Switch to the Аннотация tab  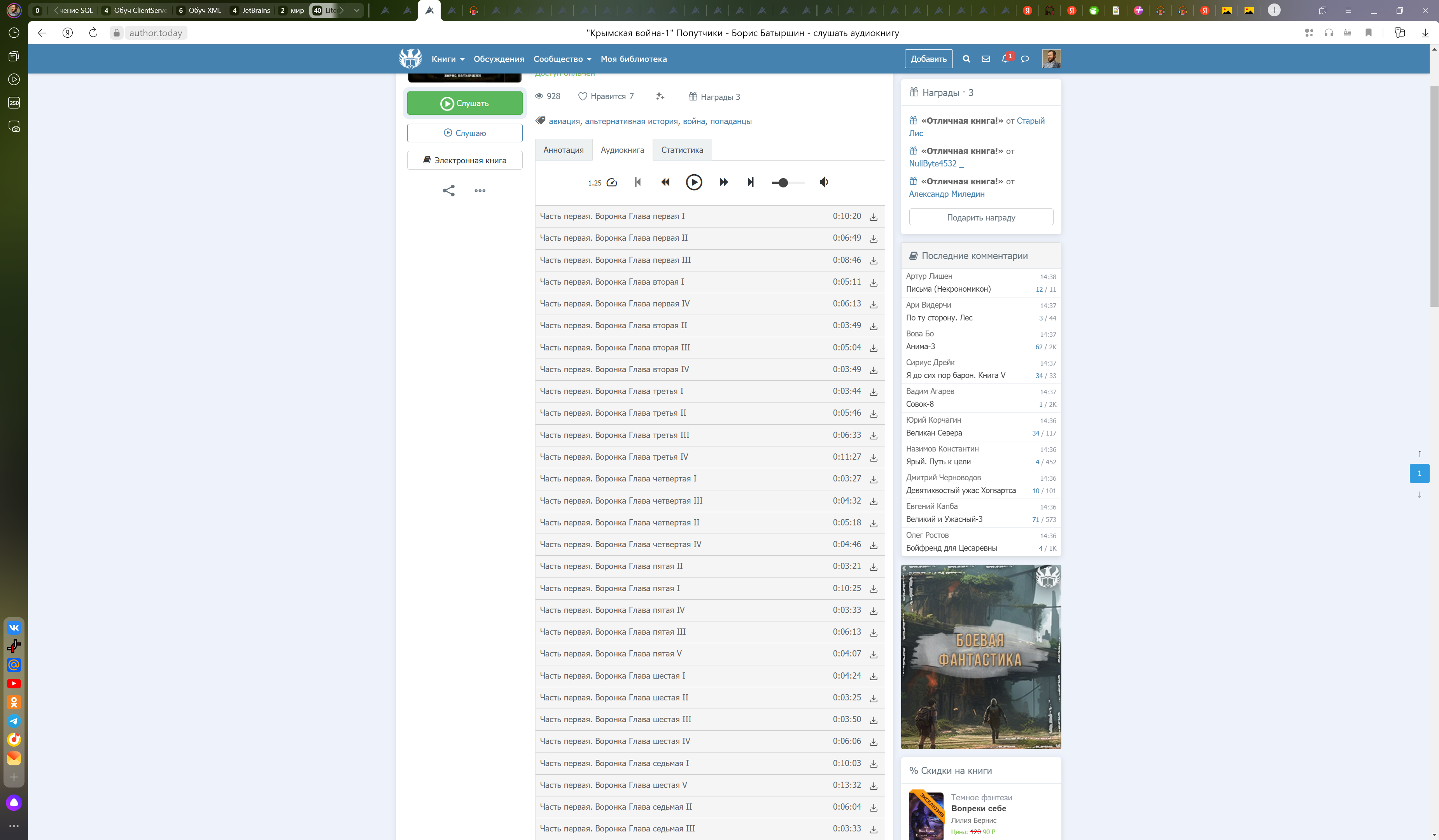click(563, 150)
